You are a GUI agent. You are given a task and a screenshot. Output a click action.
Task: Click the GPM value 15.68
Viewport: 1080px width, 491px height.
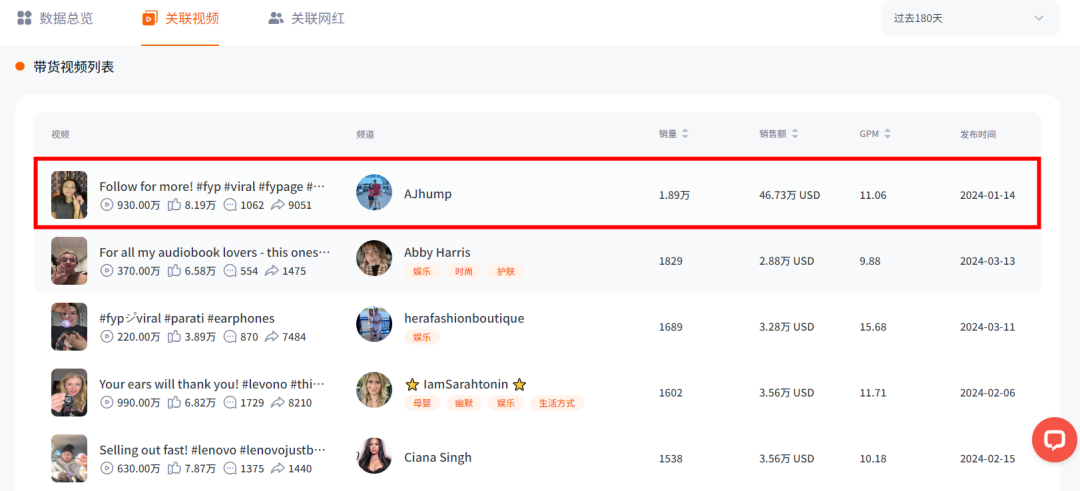point(873,327)
